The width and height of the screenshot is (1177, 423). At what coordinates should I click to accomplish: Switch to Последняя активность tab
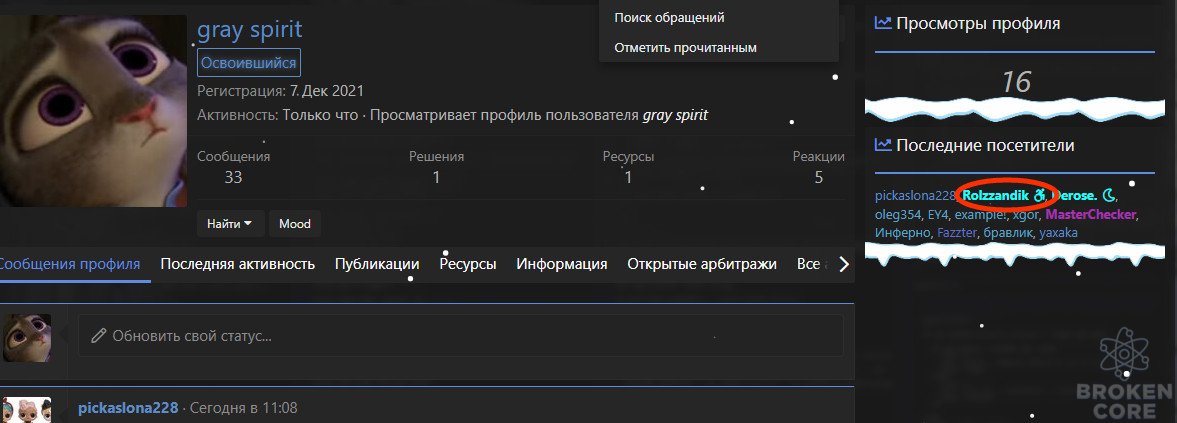coord(237,264)
